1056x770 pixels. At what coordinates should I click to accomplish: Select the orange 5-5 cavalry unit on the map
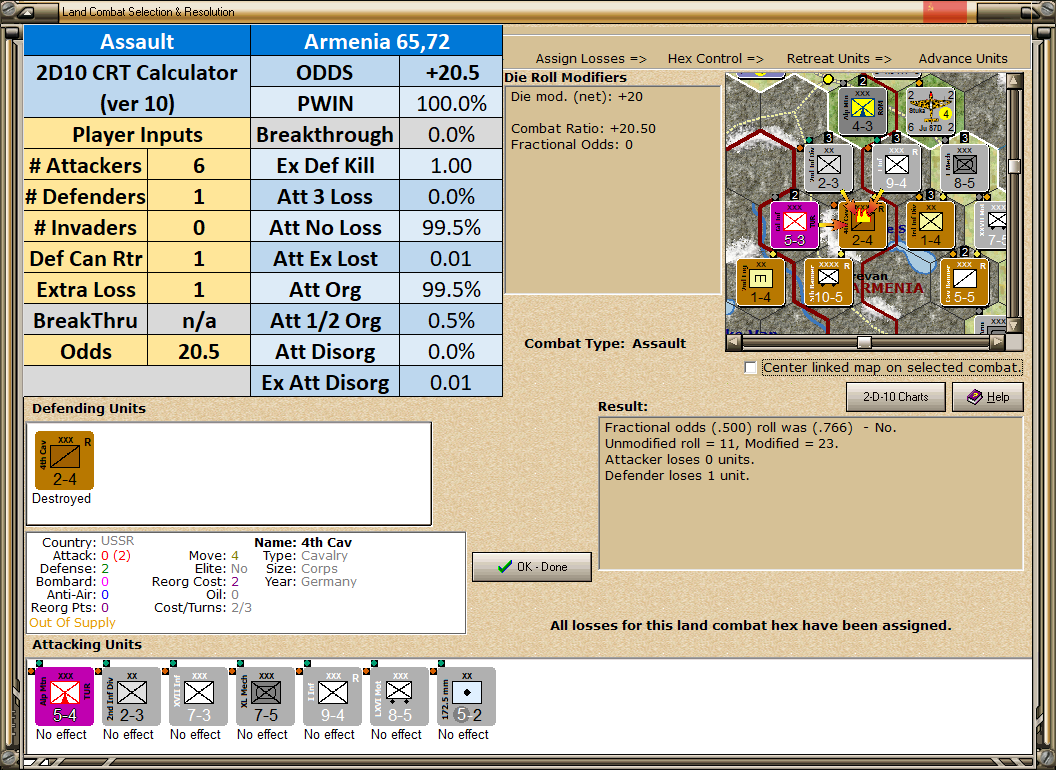tap(964, 282)
